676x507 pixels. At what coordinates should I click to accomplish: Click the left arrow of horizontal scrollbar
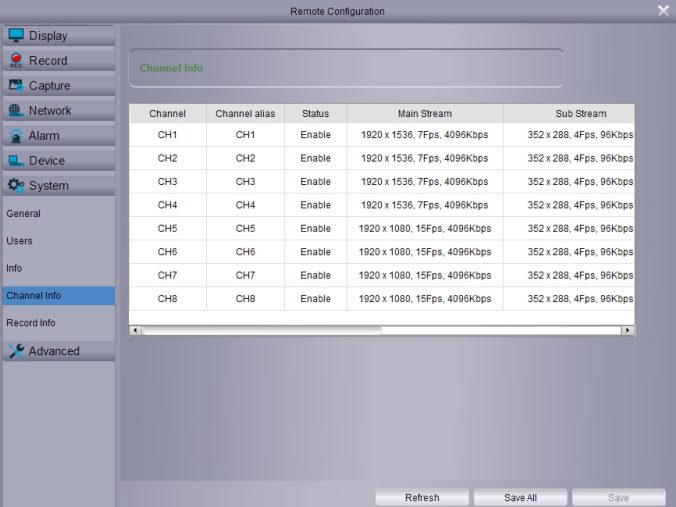135,330
